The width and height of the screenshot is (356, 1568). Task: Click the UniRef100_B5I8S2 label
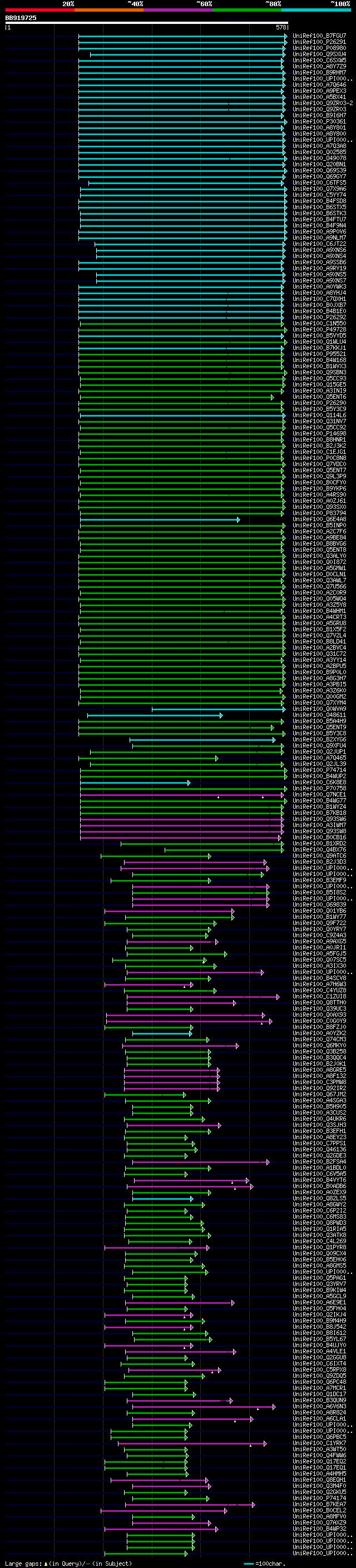point(319,892)
